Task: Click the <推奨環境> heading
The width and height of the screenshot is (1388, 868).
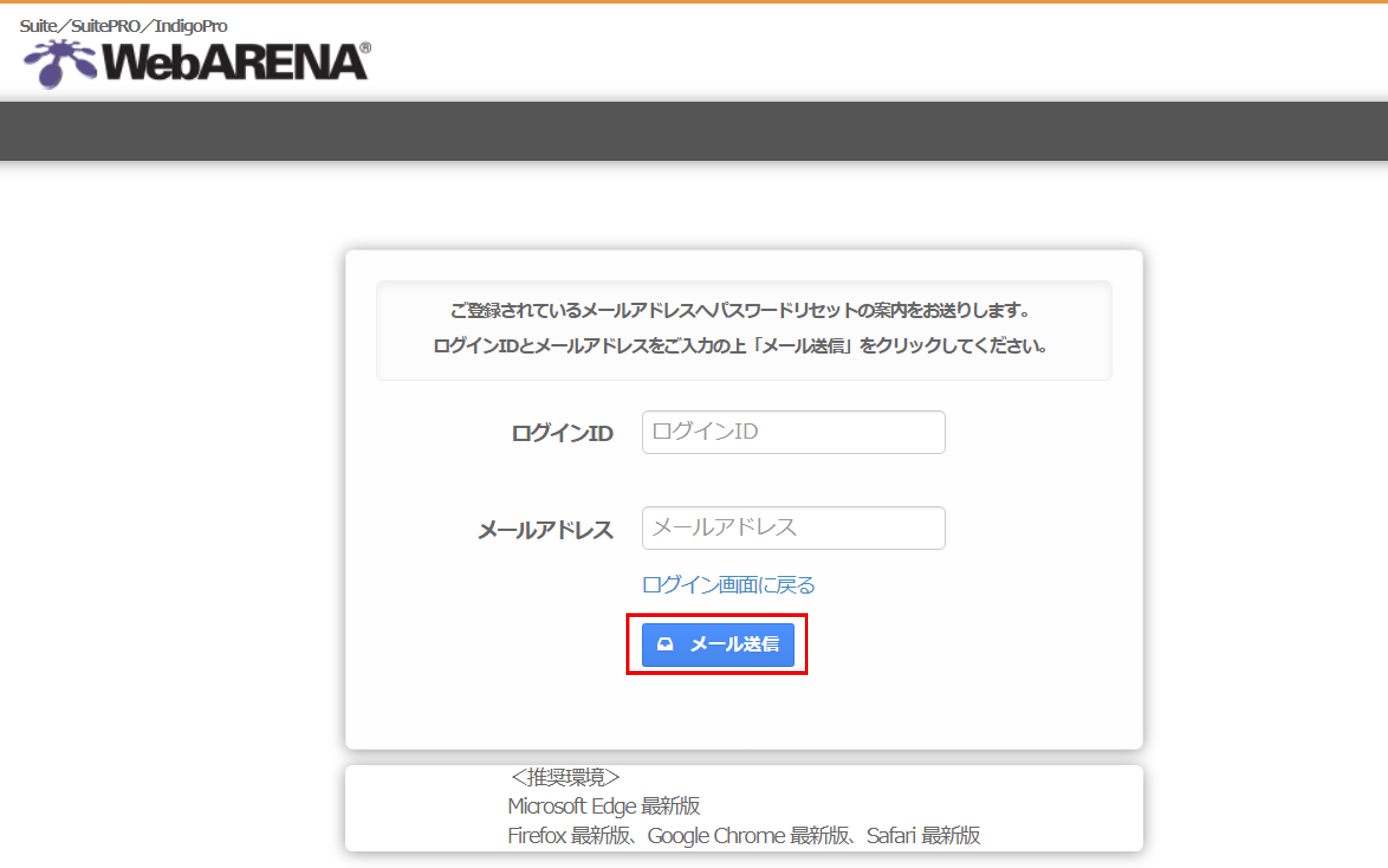Action: (565, 777)
